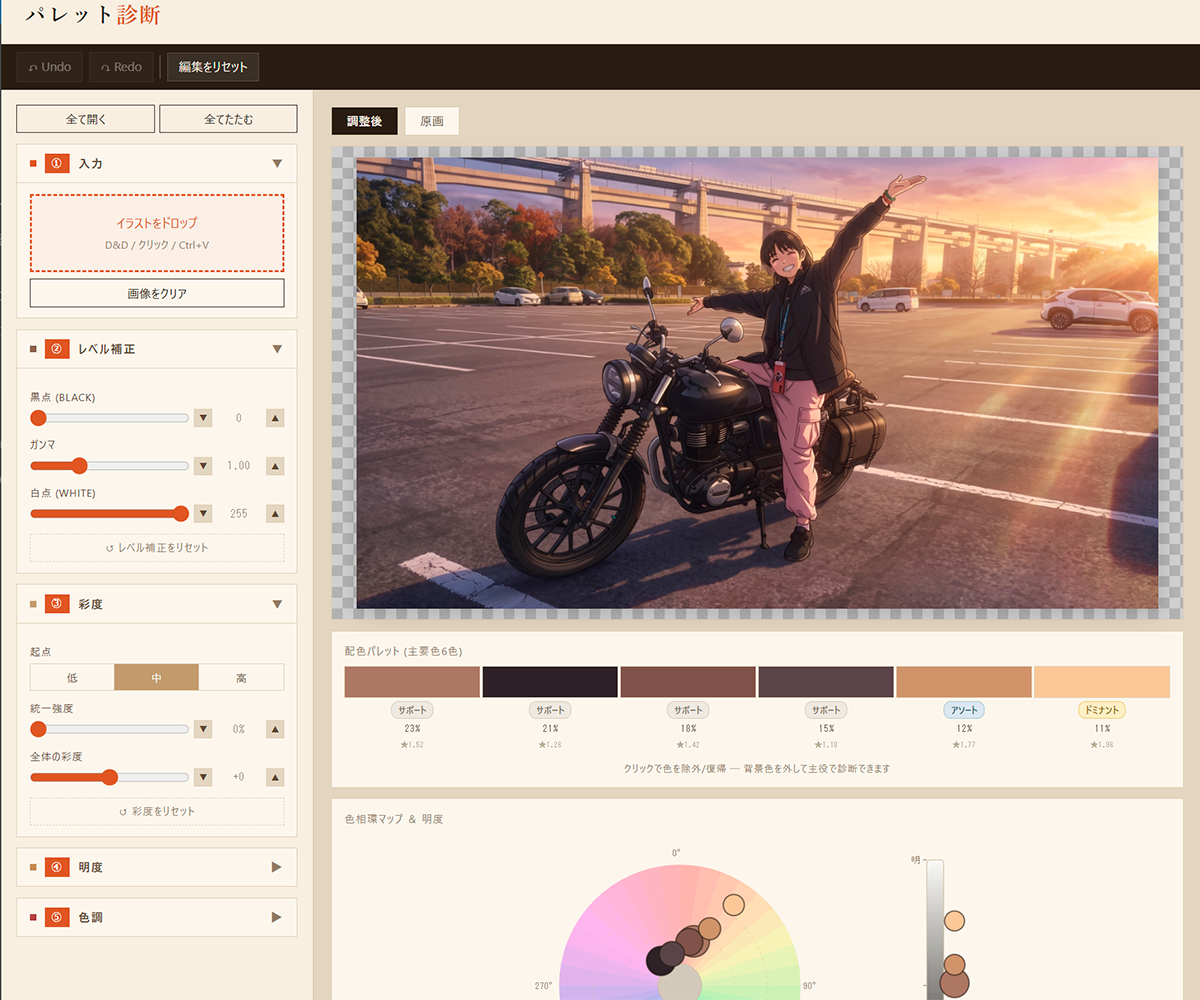The image size is (1200, 1000).
Task: Decrease ガンマ value with down arrow
Action: coord(203,466)
